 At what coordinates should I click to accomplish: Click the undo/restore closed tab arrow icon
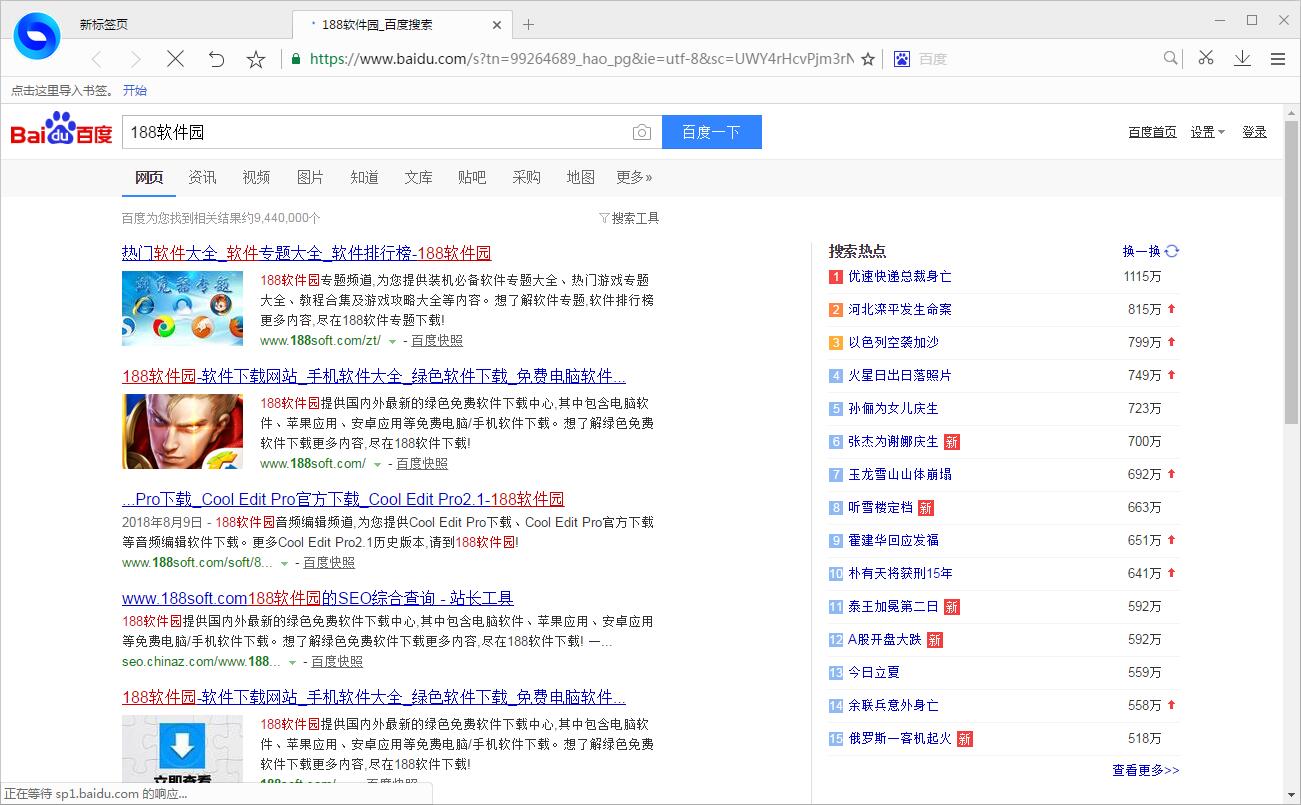point(216,59)
